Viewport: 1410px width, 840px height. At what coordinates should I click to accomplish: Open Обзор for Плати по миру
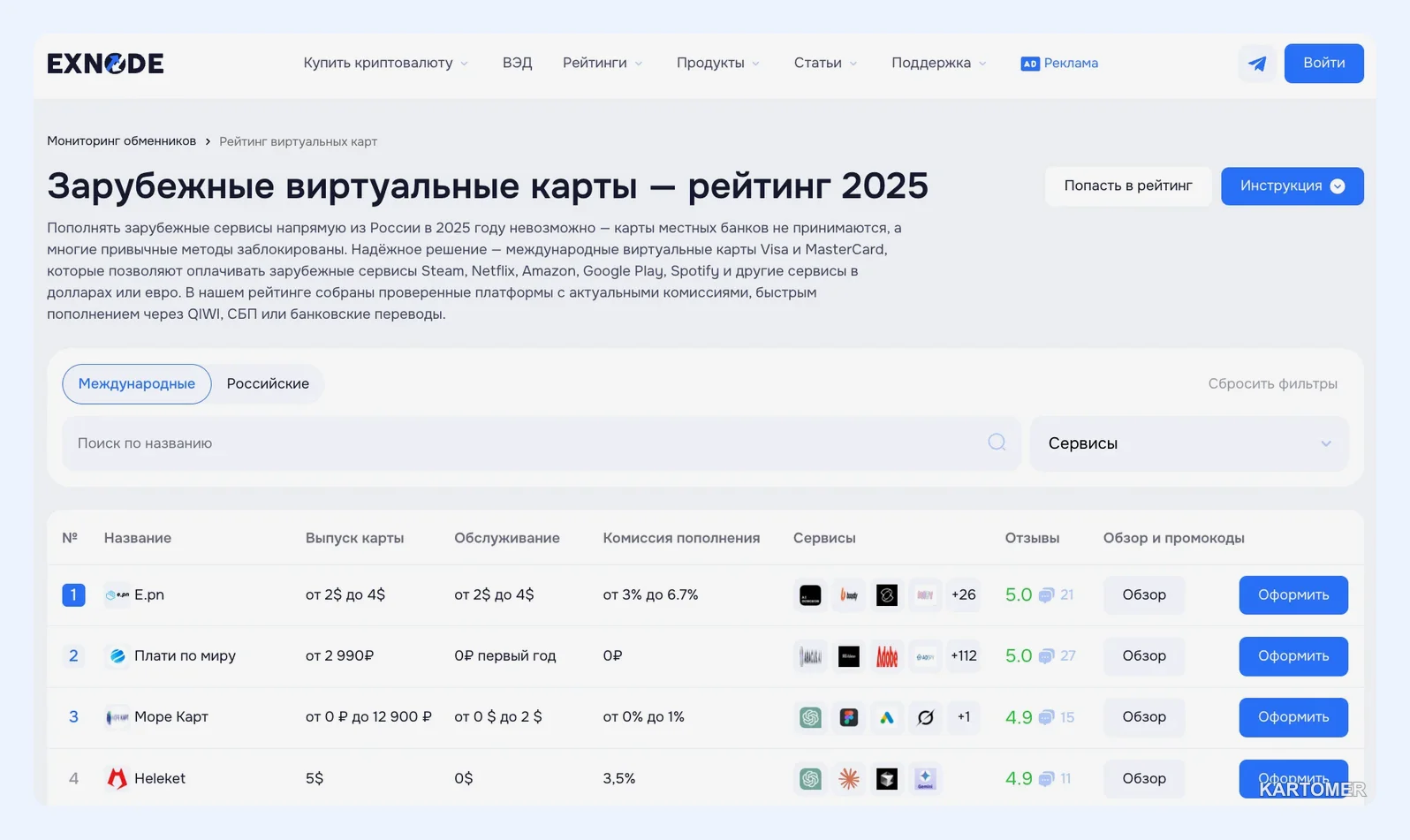[1143, 656]
